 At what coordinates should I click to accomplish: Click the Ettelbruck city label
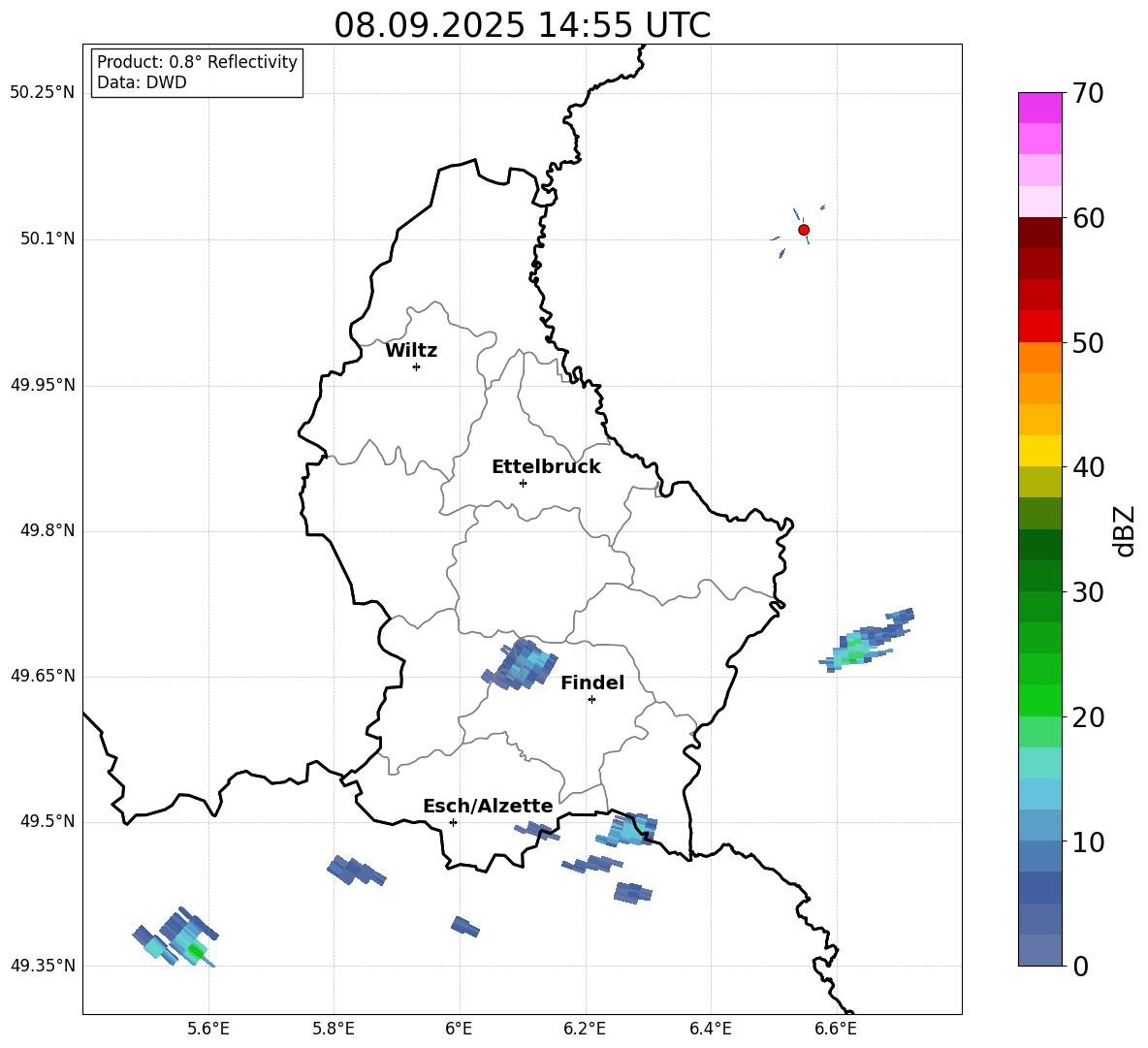(x=546, y=467)
